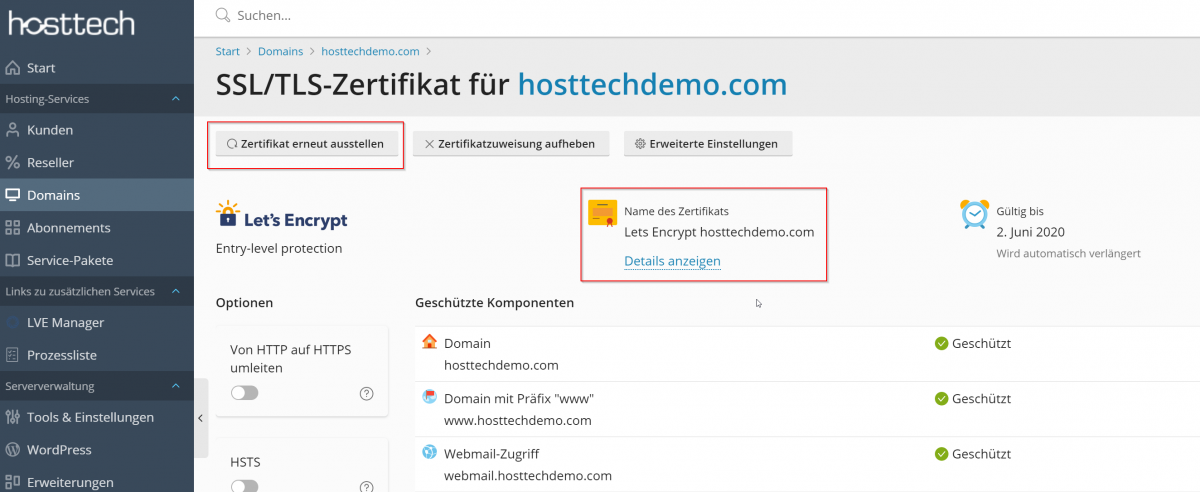Collapse the Serverververwaltung section
This screenshot has width=1200, height=492.
(x=176, y=385)
